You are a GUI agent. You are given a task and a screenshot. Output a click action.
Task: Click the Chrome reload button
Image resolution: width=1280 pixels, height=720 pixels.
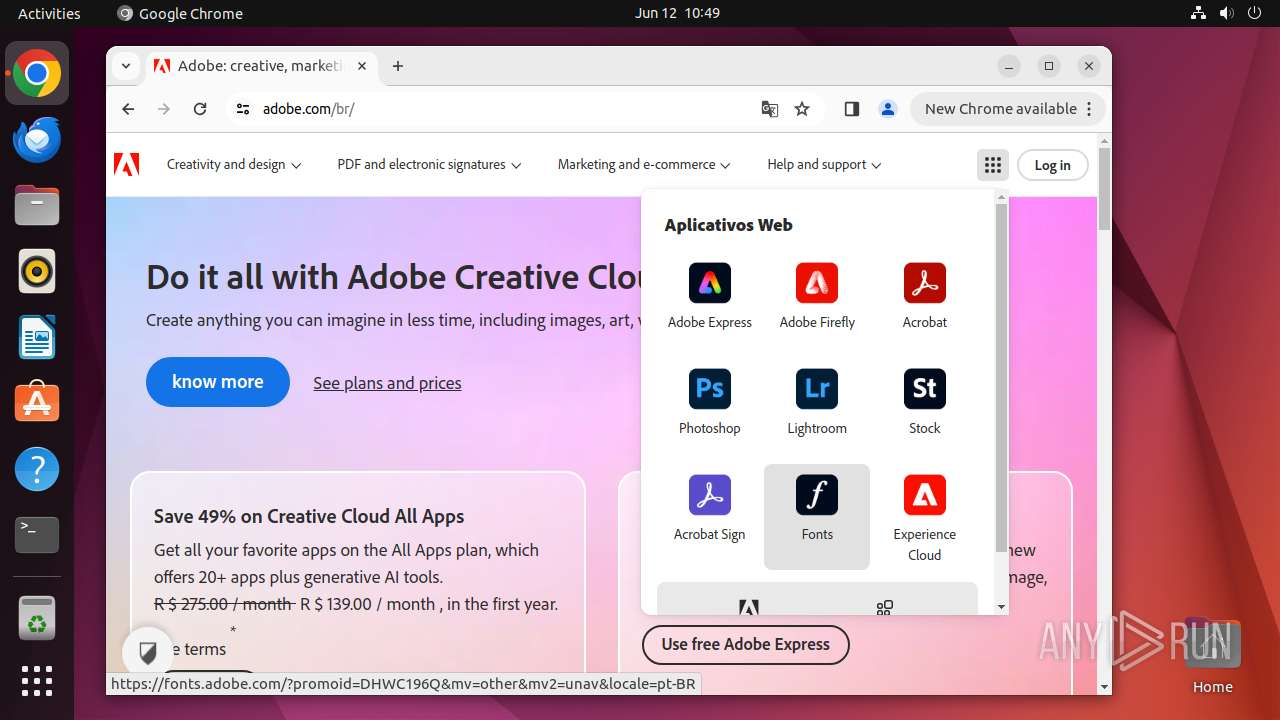[200, 109]
